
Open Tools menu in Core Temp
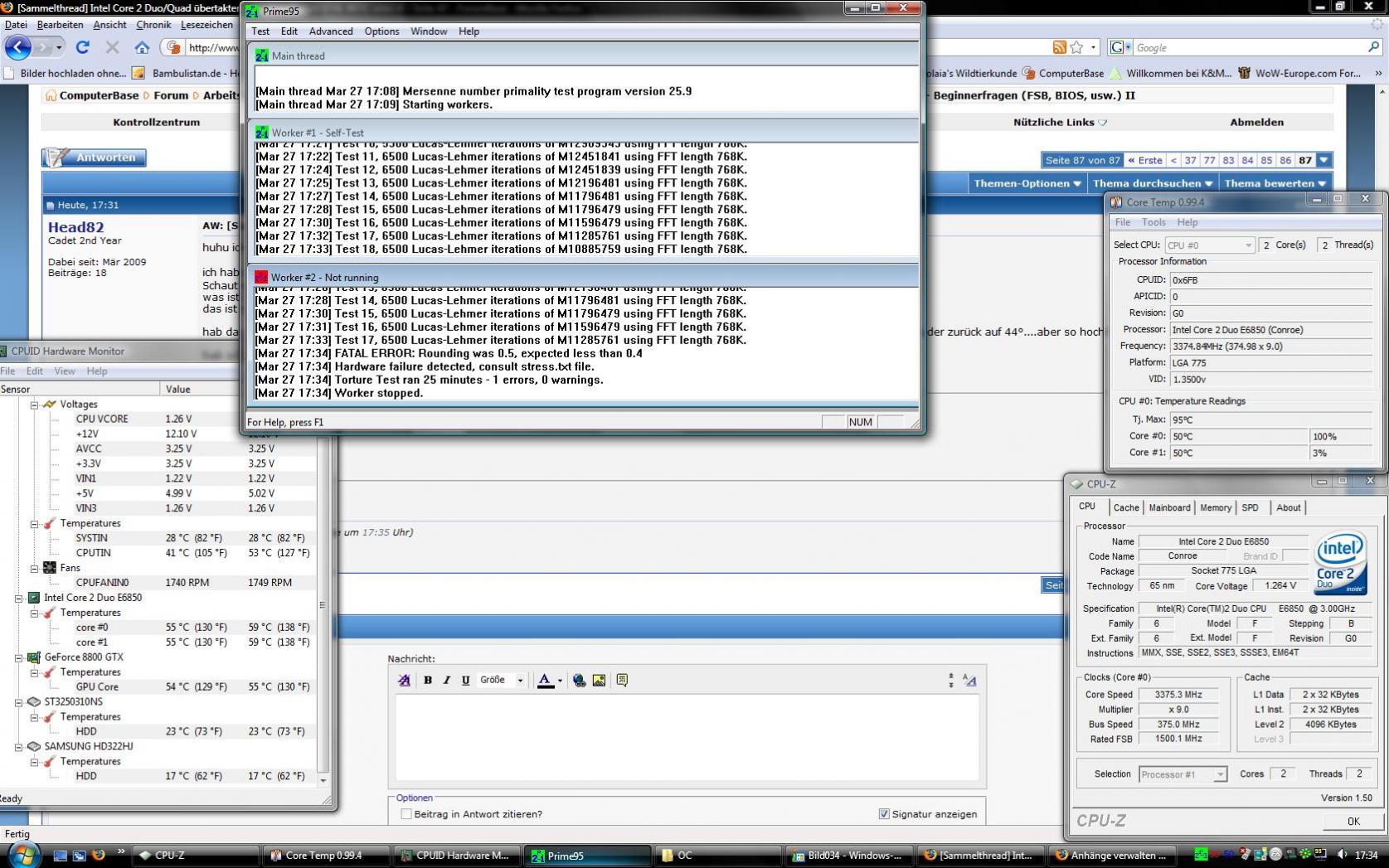pyautogui.click(x=1153, y=222)
